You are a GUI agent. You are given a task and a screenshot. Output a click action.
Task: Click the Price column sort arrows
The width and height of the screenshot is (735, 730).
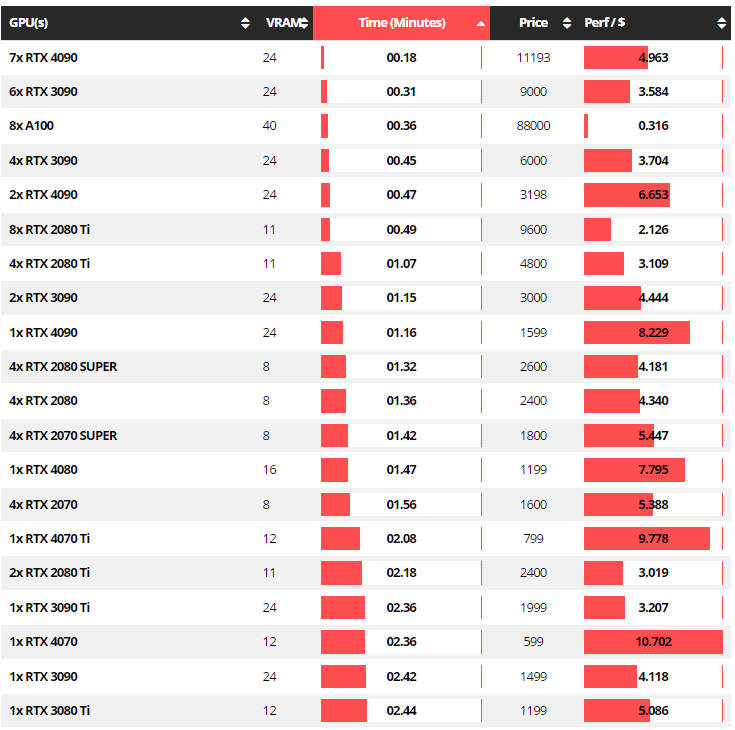click(x=567, y=23)
